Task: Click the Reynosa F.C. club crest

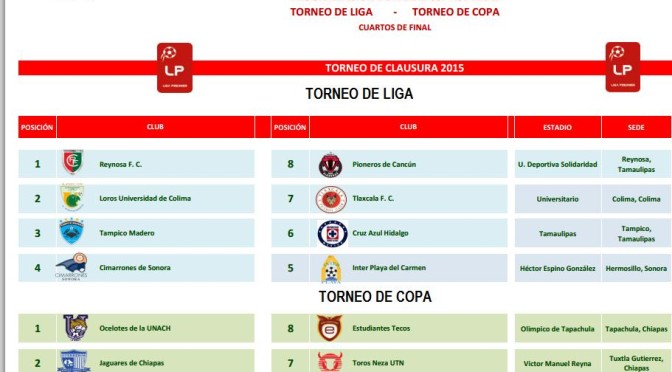Action: [x=73, y=162]
